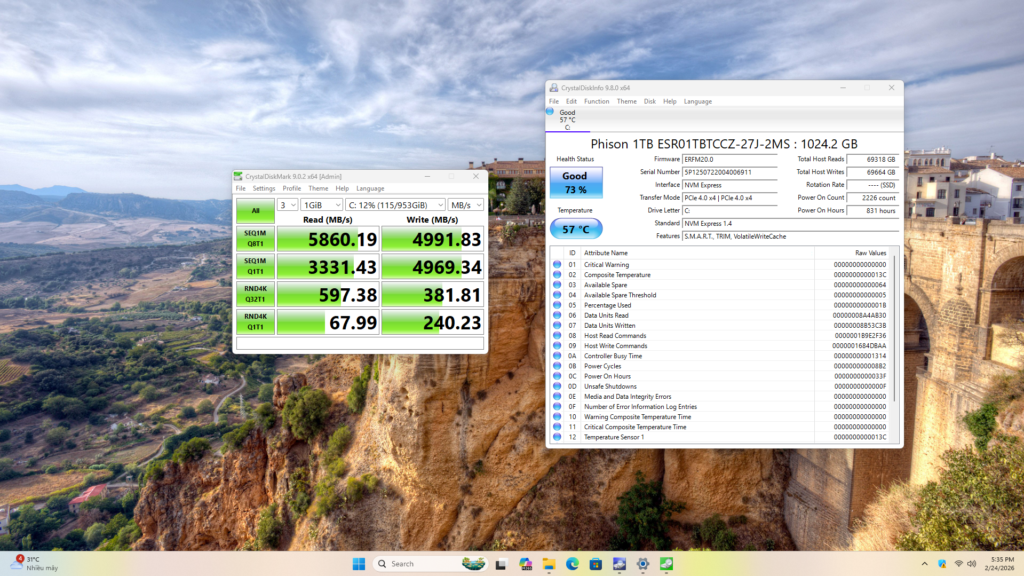The height and width of the screenshot is (576, 1024).
Task: Expand the 1GiB test size dropdown
Action: coord(321,204)
